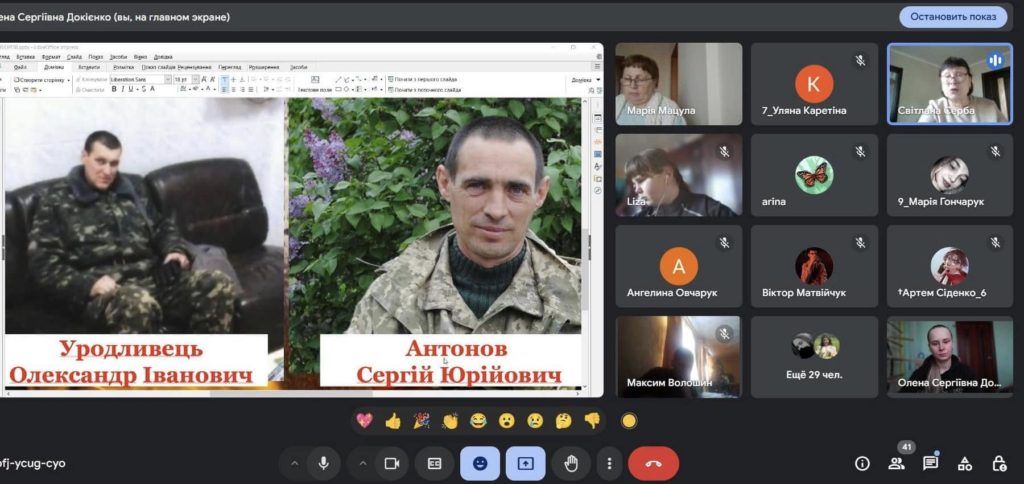
Task: Send thumbs up reaction
Action: pyautogui.click(x=393, y=421)
